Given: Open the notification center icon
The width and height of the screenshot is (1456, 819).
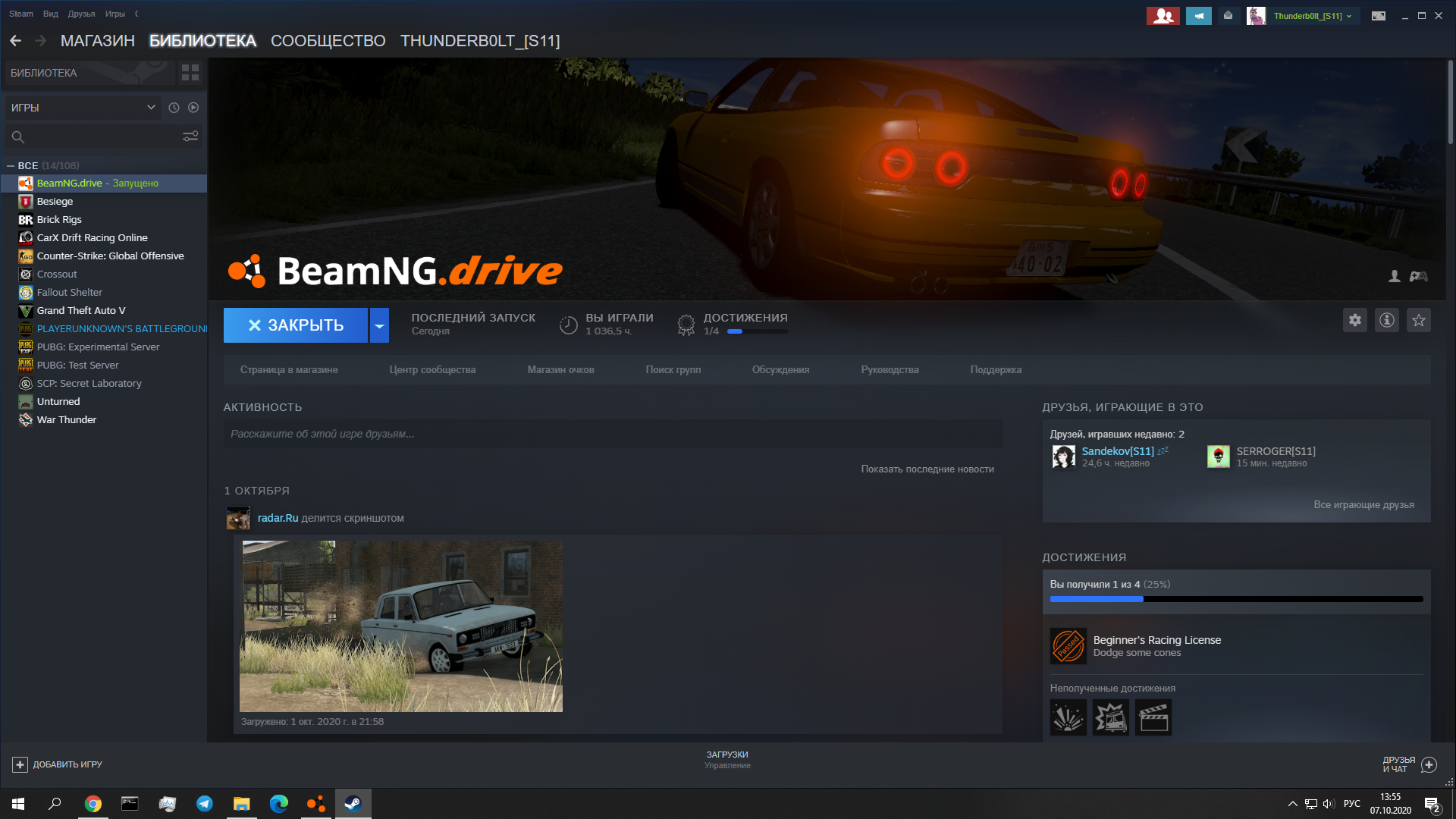Looking at the screenshot, I should coord(1432,805).
